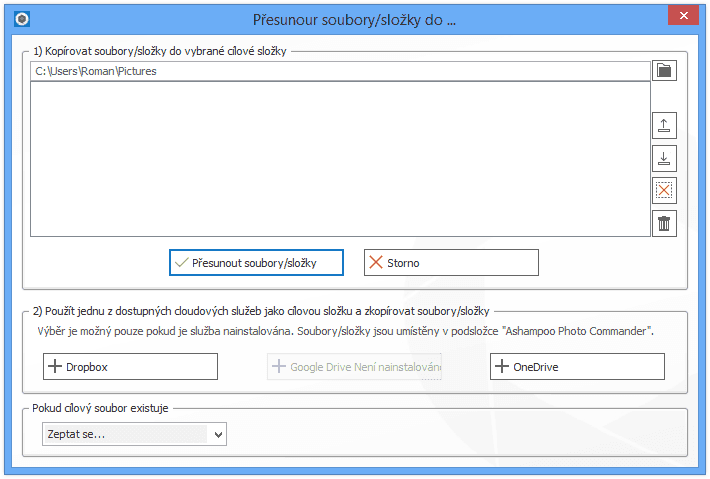
Task: Move entry up with the up-arrow icon
Action: pos(664,125)
